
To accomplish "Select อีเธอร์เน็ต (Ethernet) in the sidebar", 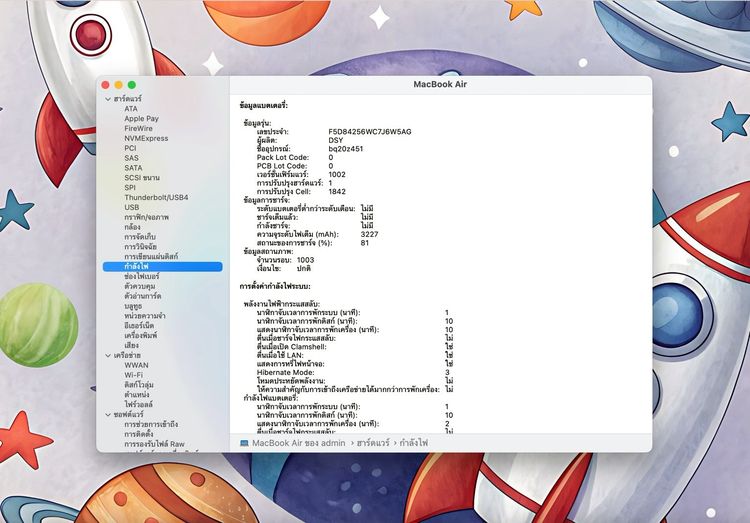I will pyautogui.click(x=139, y=326).
